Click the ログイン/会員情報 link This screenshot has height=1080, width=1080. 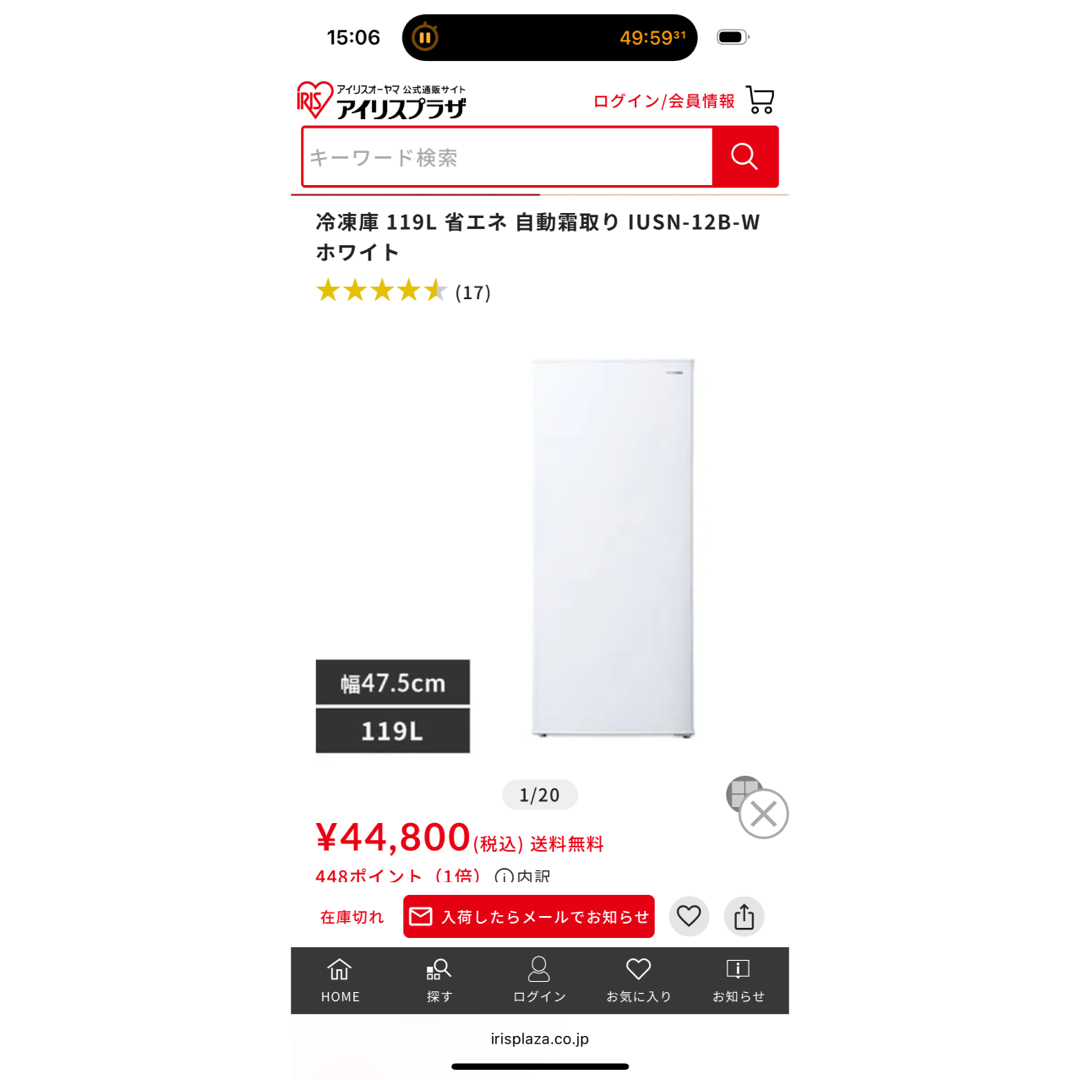click(664, 101)
